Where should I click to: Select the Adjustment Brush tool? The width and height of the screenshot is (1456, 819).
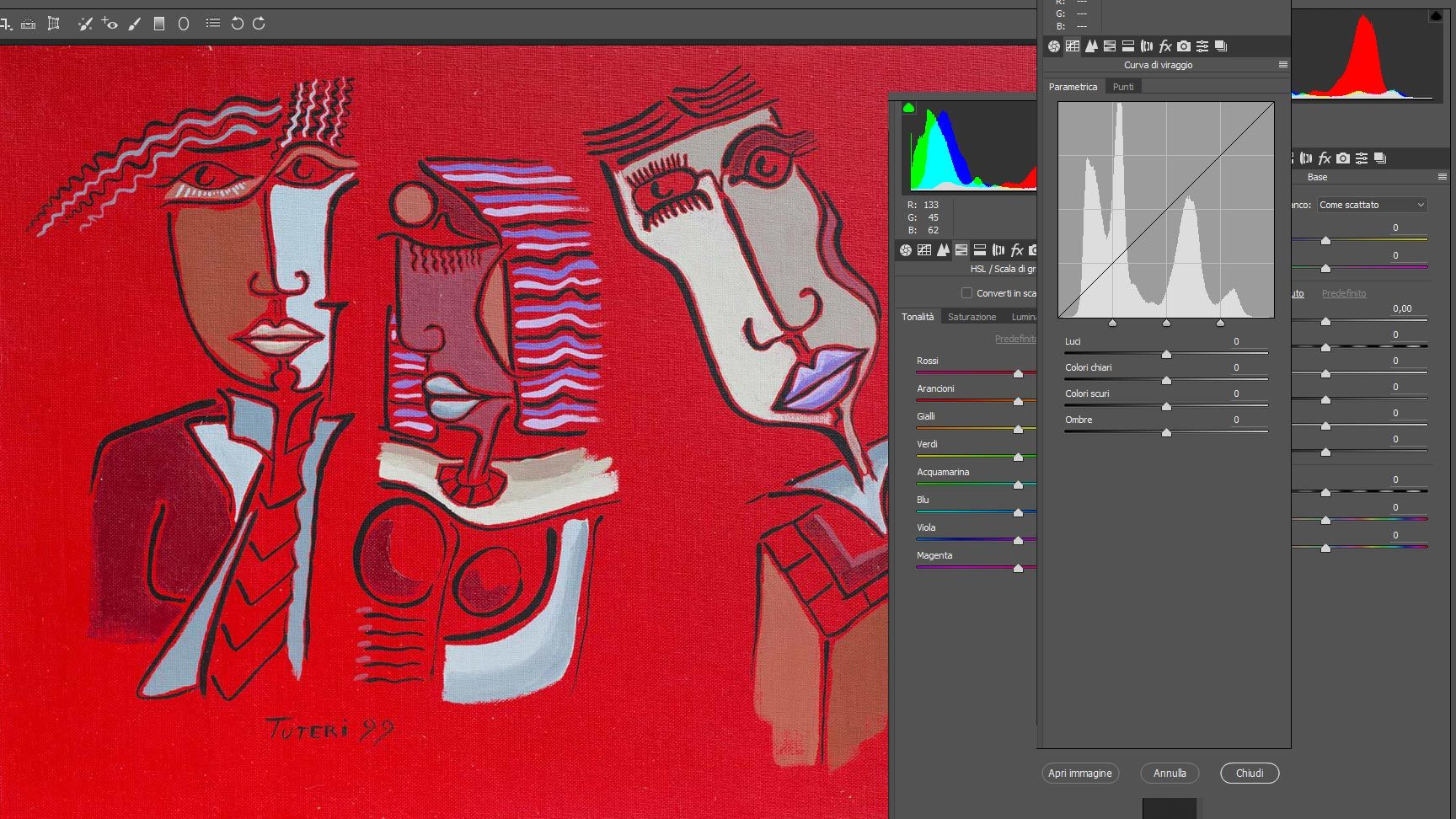(135, 24)
